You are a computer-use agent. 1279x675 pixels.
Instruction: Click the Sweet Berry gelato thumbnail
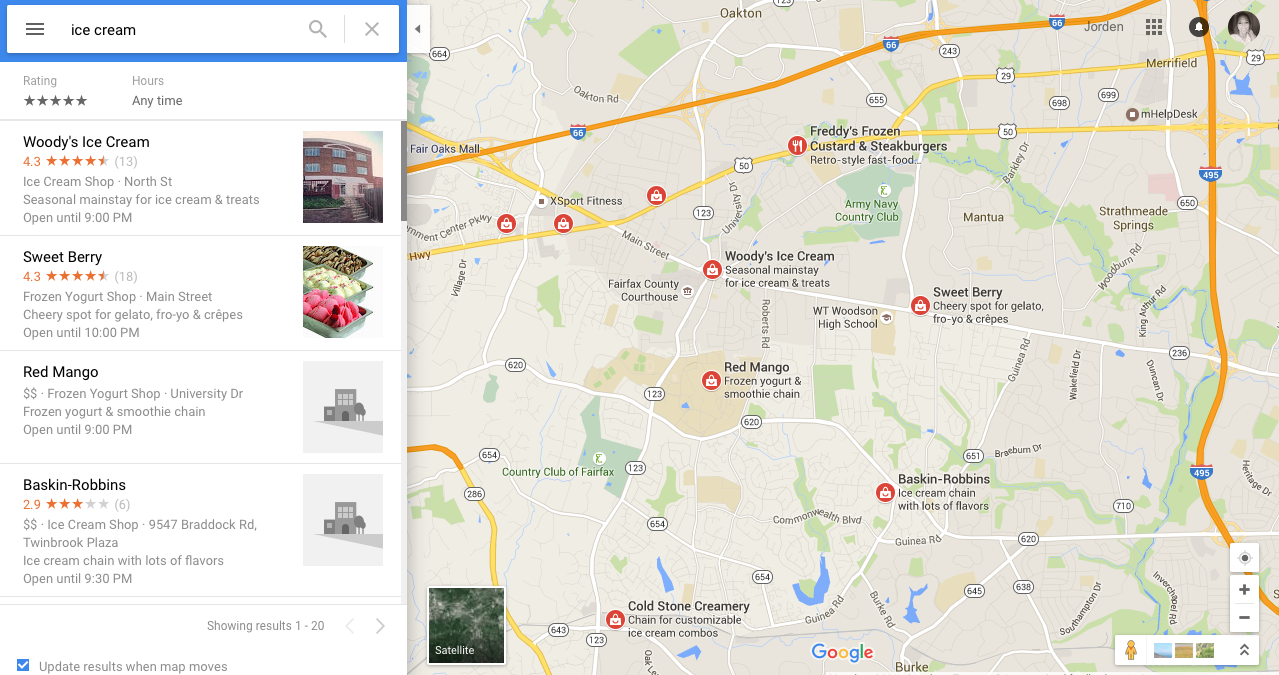(343, 292)
